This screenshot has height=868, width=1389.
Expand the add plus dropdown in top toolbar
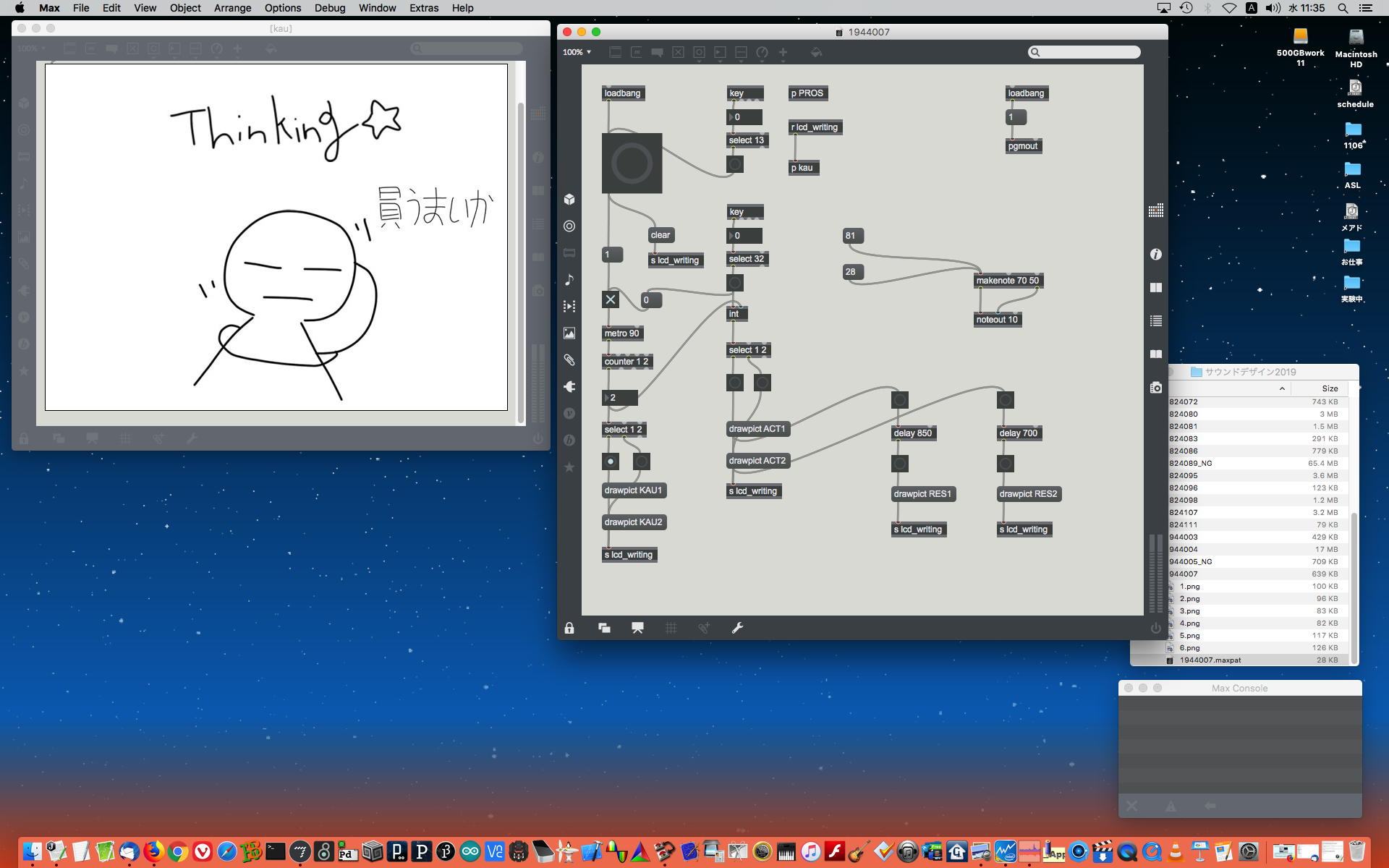pyautogui.click(x=783, y=53)
